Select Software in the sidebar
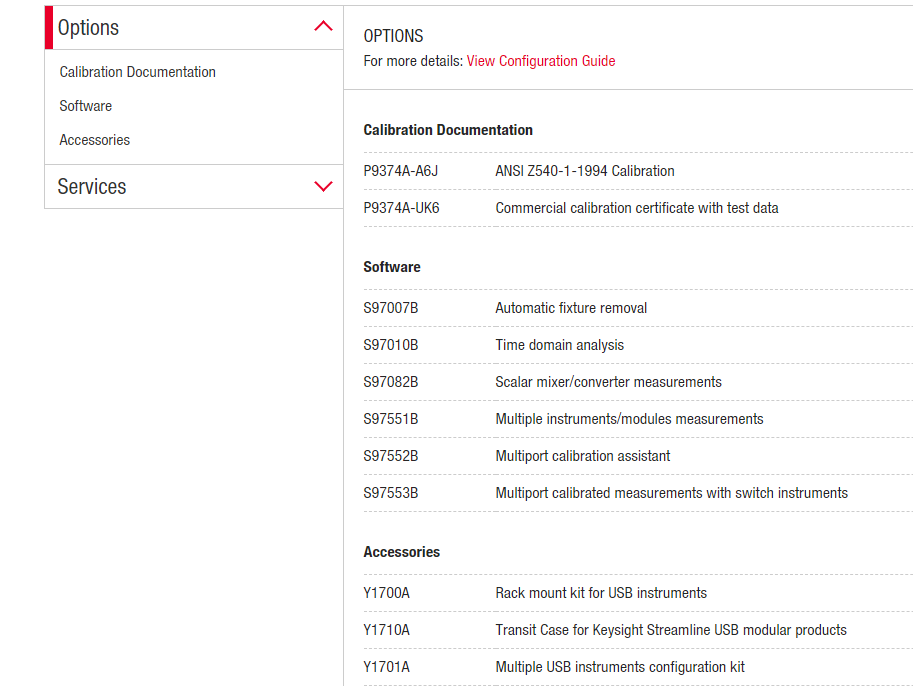 point(85,106)
